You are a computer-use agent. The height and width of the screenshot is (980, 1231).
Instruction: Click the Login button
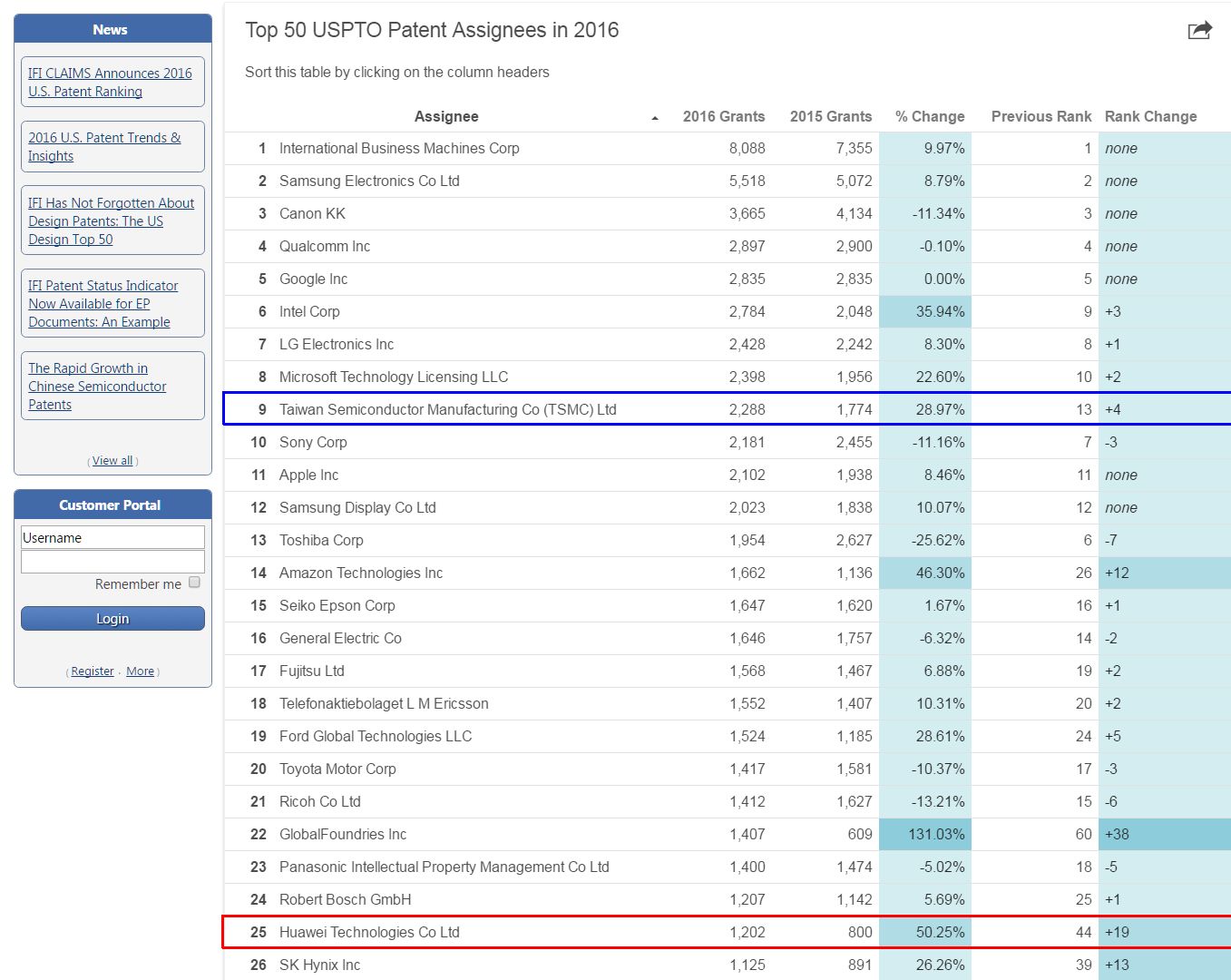coord(112,618)
